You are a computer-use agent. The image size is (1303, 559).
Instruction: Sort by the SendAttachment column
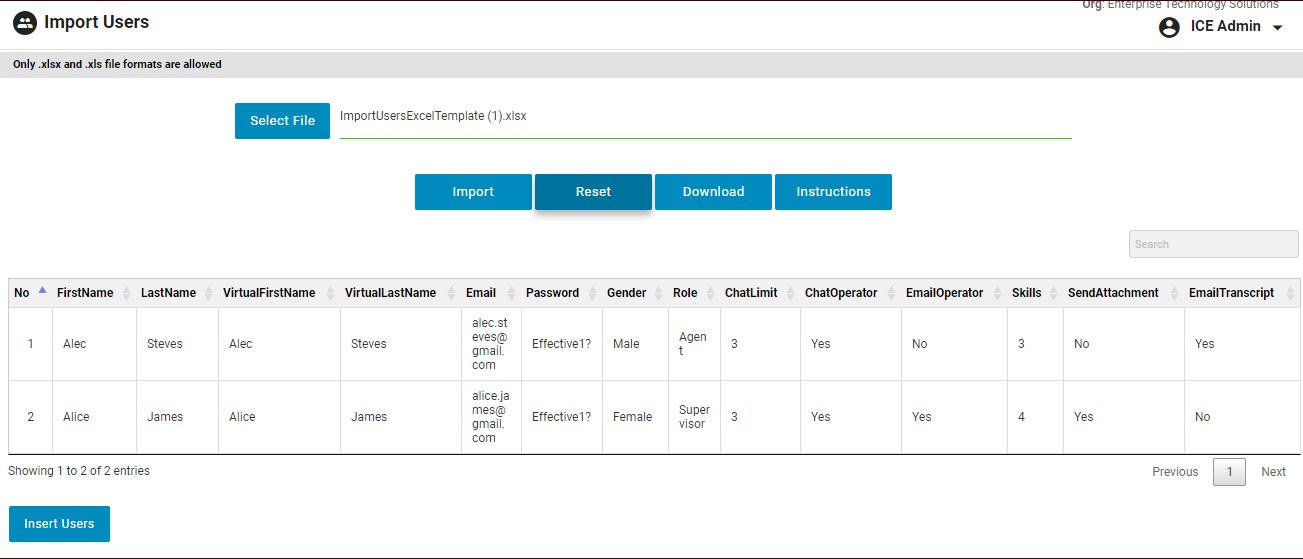(1113, 293)
